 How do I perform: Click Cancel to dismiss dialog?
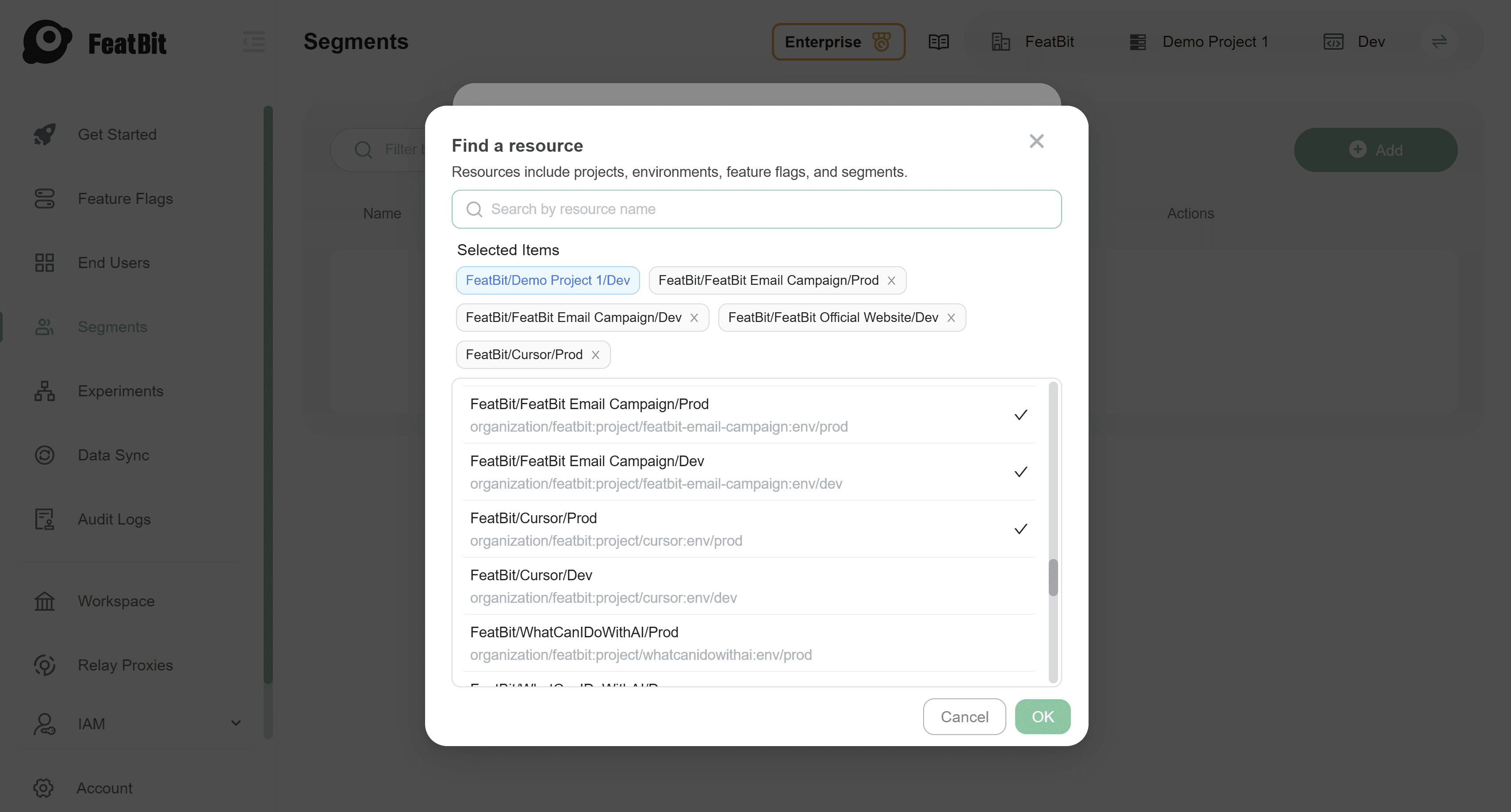pyautogui.click(x=964, y=716)
